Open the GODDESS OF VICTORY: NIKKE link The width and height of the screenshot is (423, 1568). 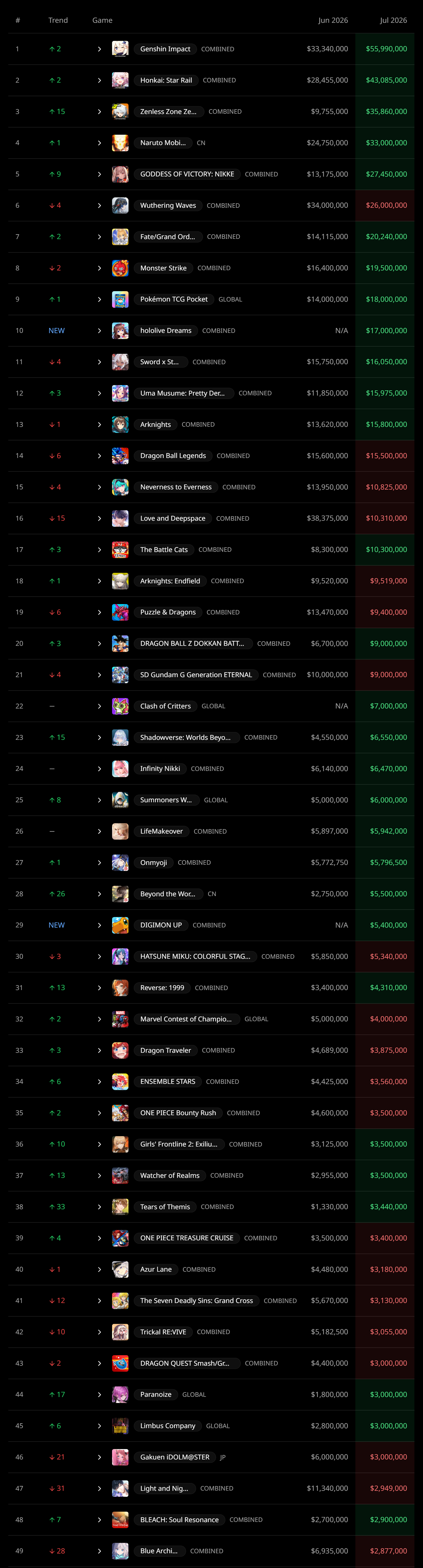click(x=187, y=174)
